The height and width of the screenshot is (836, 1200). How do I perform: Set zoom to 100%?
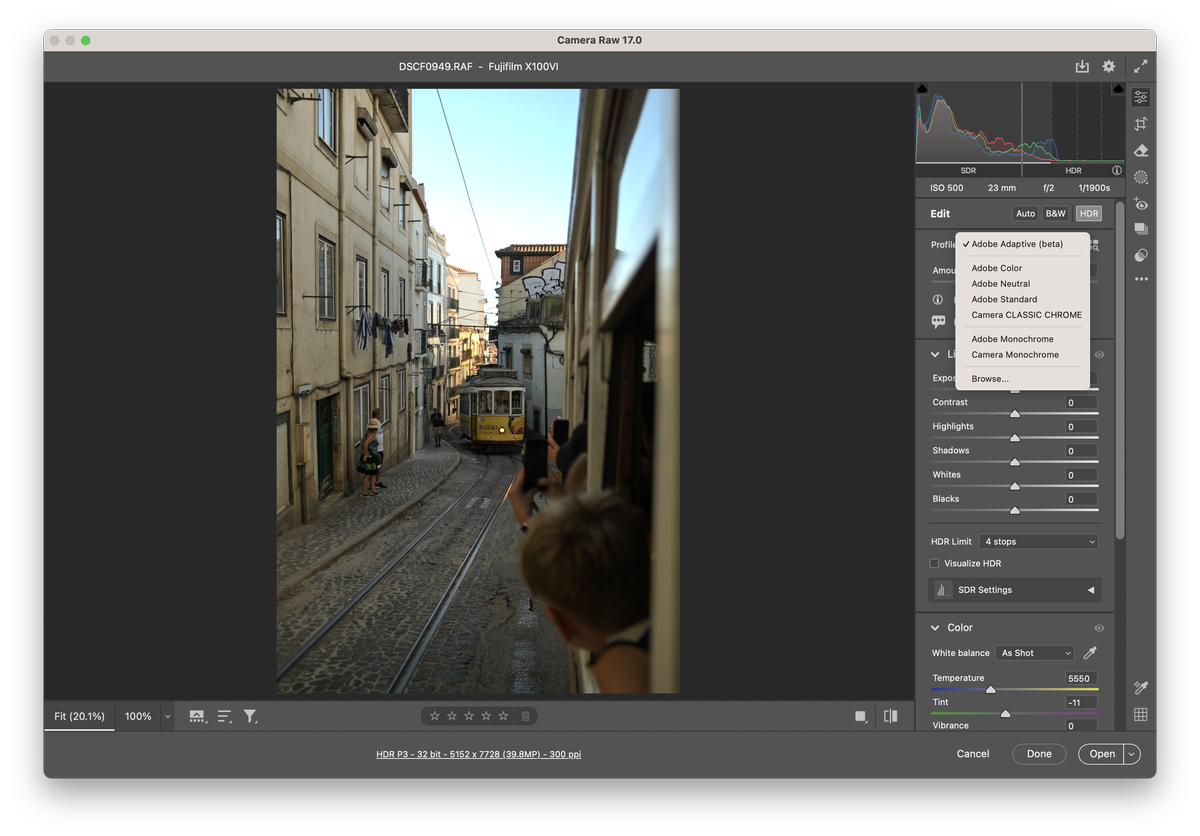[x=138, y=716]
